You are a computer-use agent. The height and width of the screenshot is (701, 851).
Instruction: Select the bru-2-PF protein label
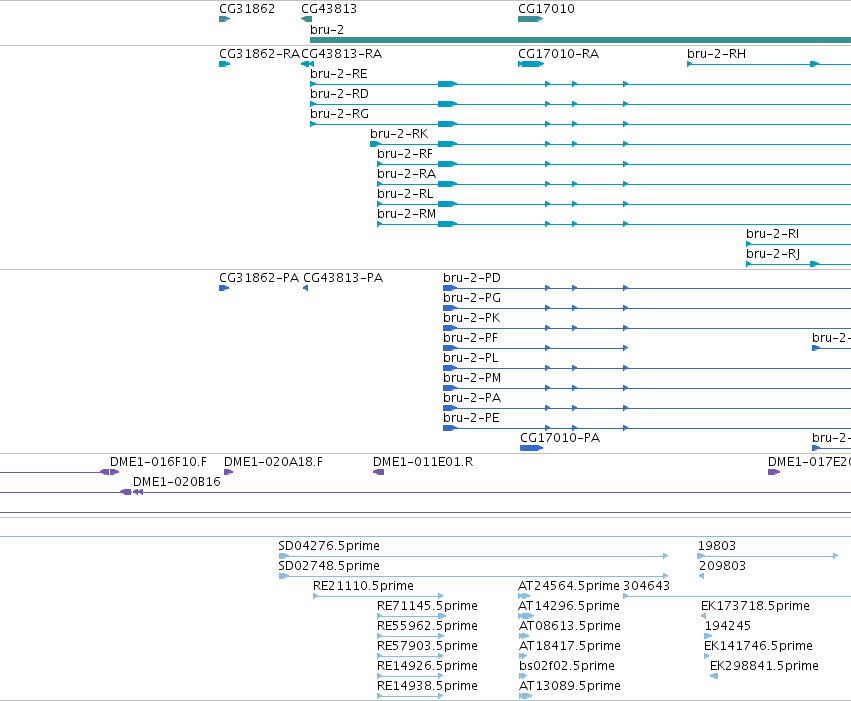tap(470, 338)
